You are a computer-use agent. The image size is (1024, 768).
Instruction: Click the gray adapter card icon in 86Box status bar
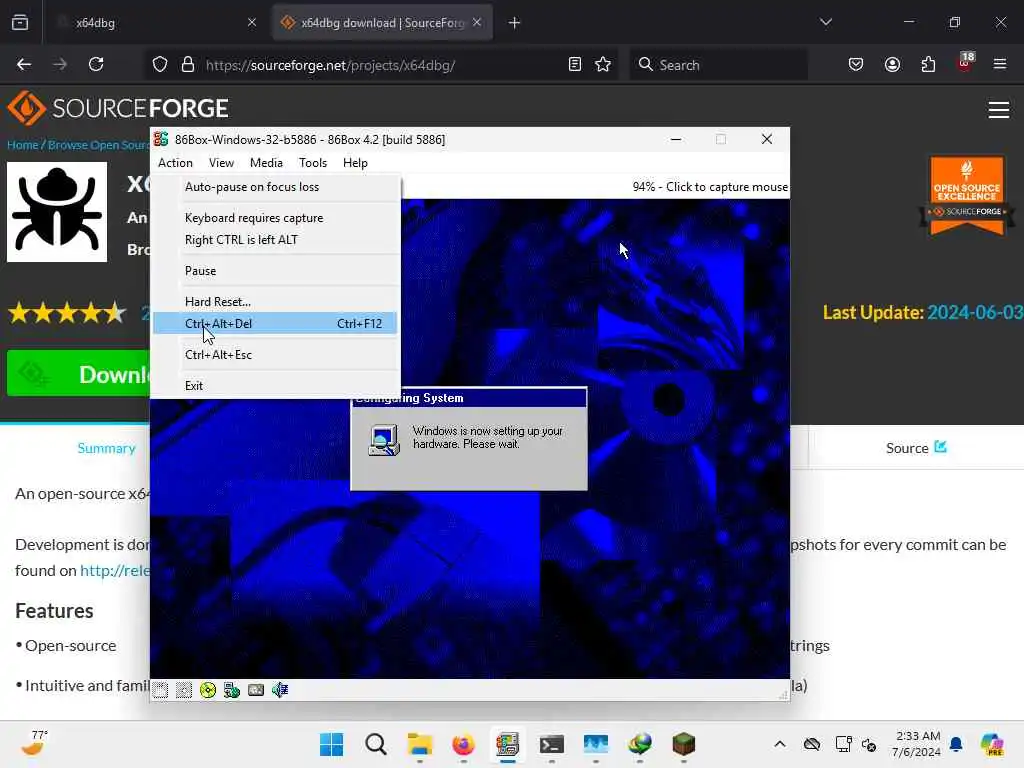256,690
